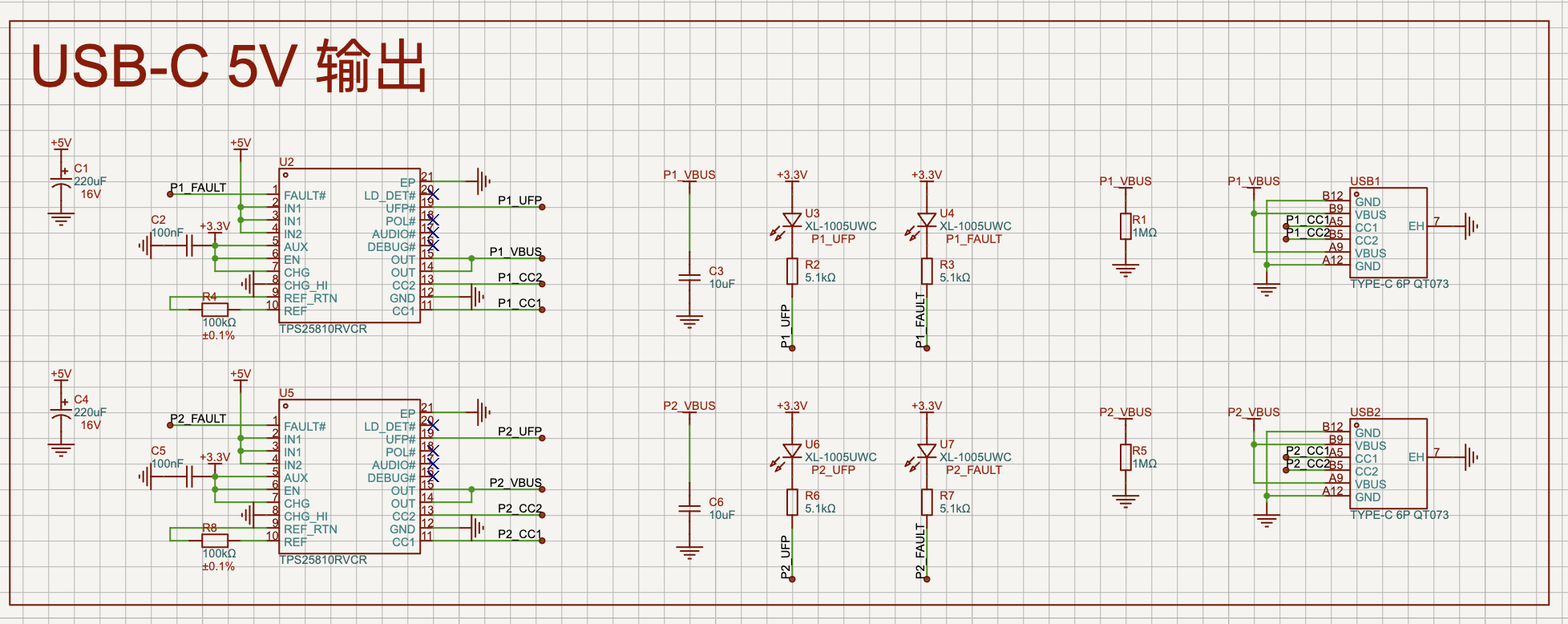Image resolution: width=1568 pixels, height=624 pixels.
Task: Click the vertical P2_UFP label under R6
Action: point(786,558)
